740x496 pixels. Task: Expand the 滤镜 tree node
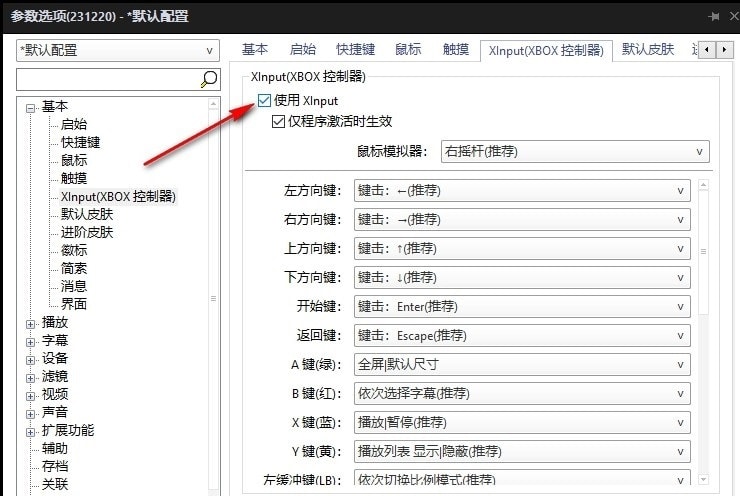pyautogui.click(x=31, y=378)
